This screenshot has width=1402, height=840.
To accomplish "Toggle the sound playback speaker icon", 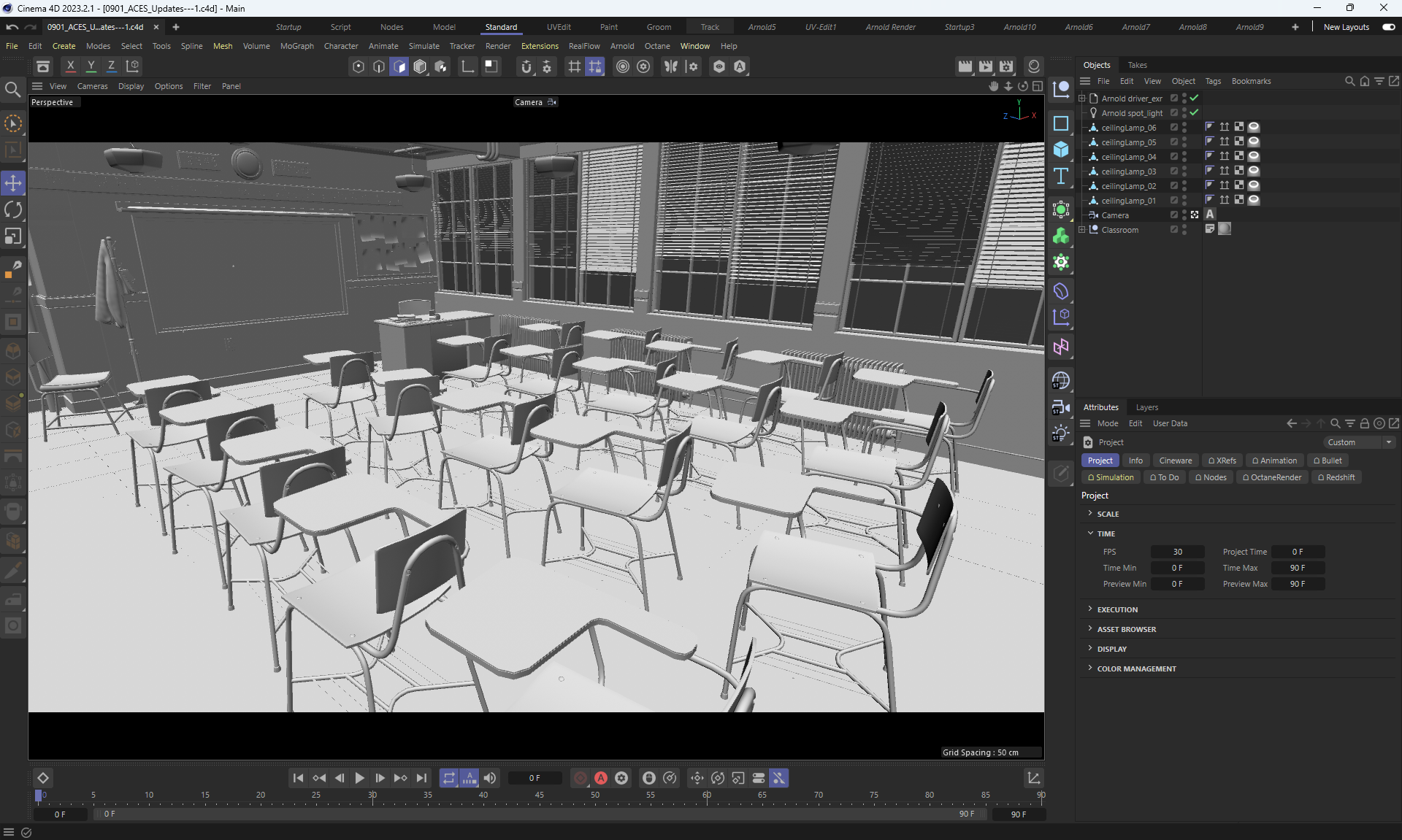I will click(490, 778).
